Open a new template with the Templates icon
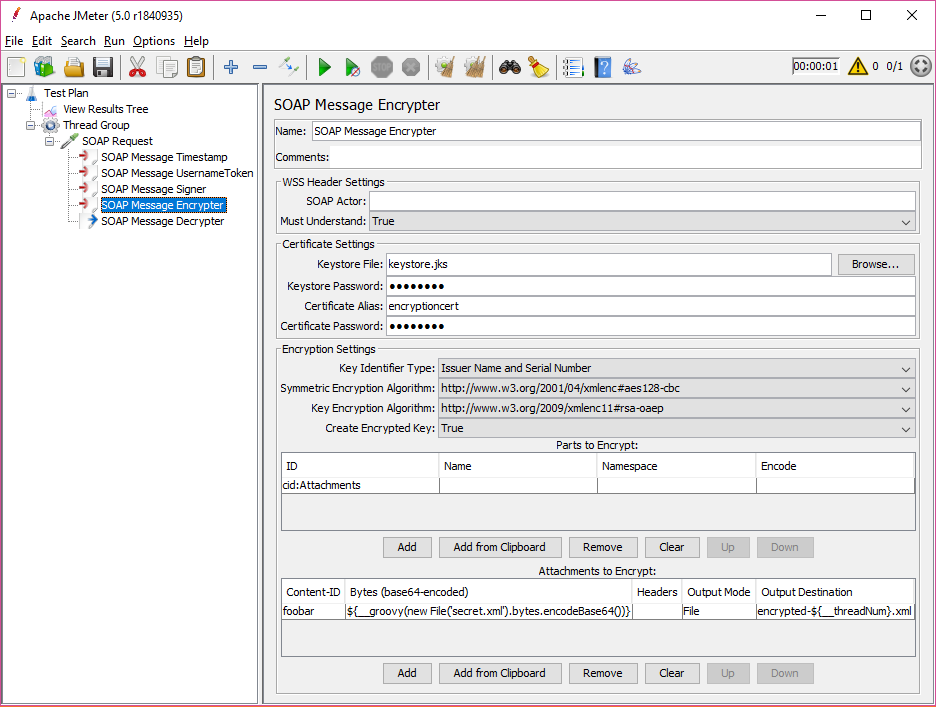 [44, 67]
